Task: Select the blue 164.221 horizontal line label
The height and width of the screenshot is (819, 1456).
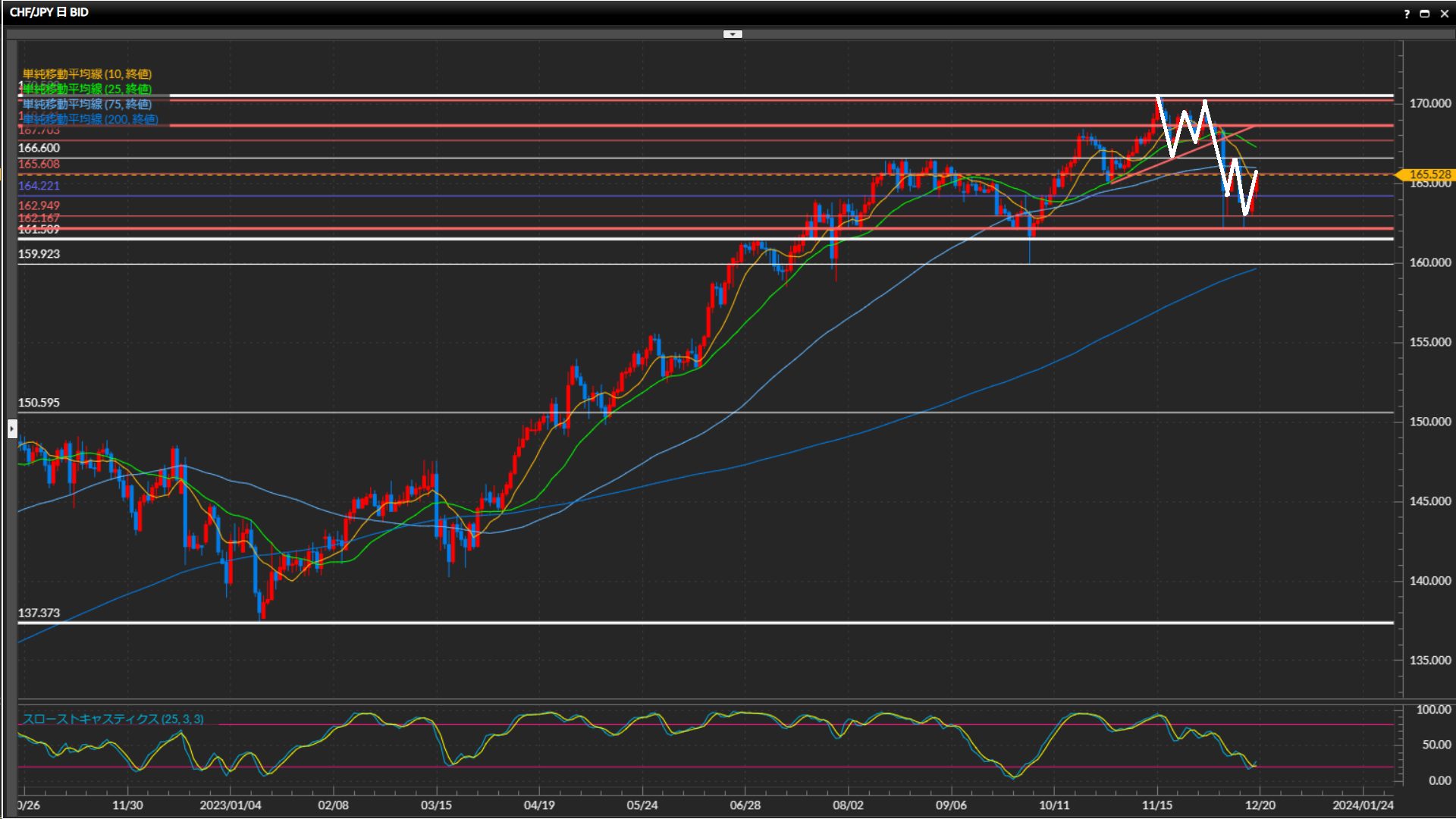Action: [39, 186]
